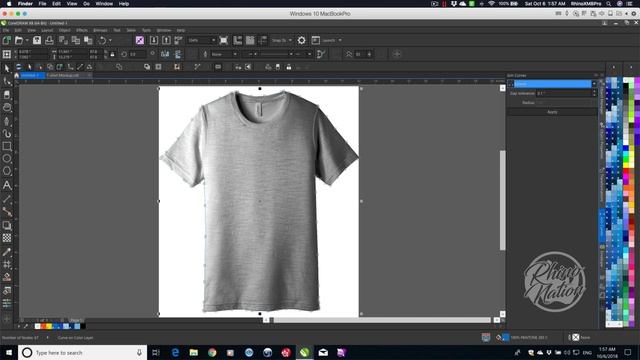Image resolution: width=640 pixels, height=360 pixels.
Task: Toggle the lock ratio padlock
Action: click(112, 54)
